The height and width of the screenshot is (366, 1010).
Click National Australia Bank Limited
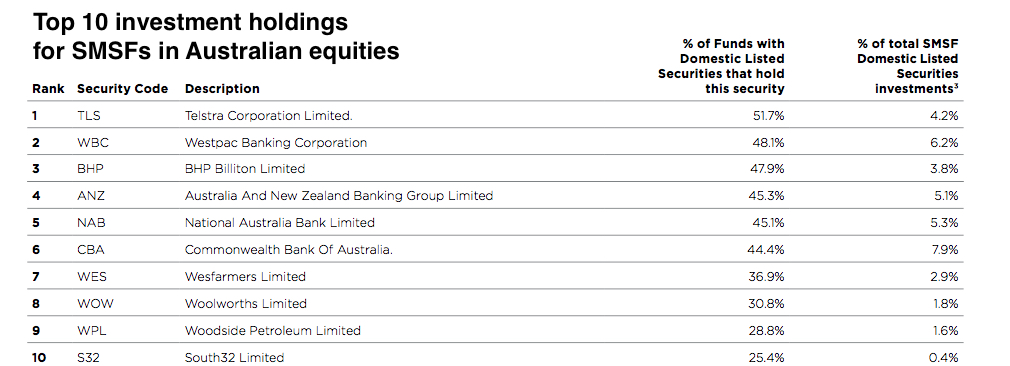(x=280, y=222)
